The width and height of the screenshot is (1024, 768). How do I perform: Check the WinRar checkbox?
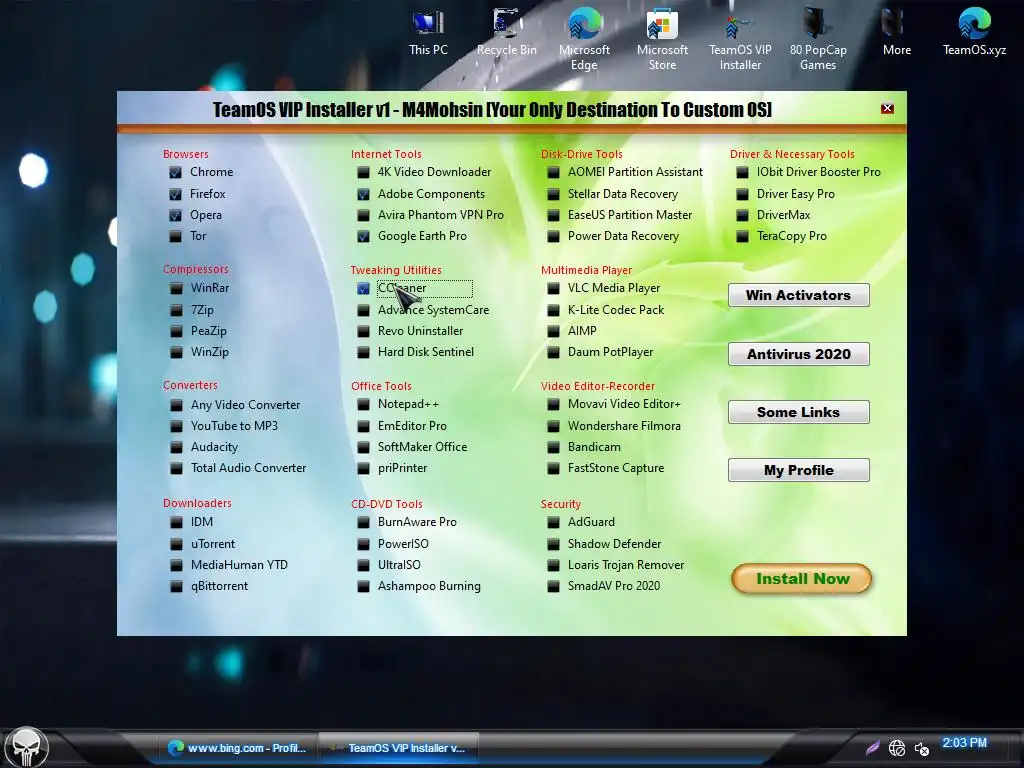(176, 288)
